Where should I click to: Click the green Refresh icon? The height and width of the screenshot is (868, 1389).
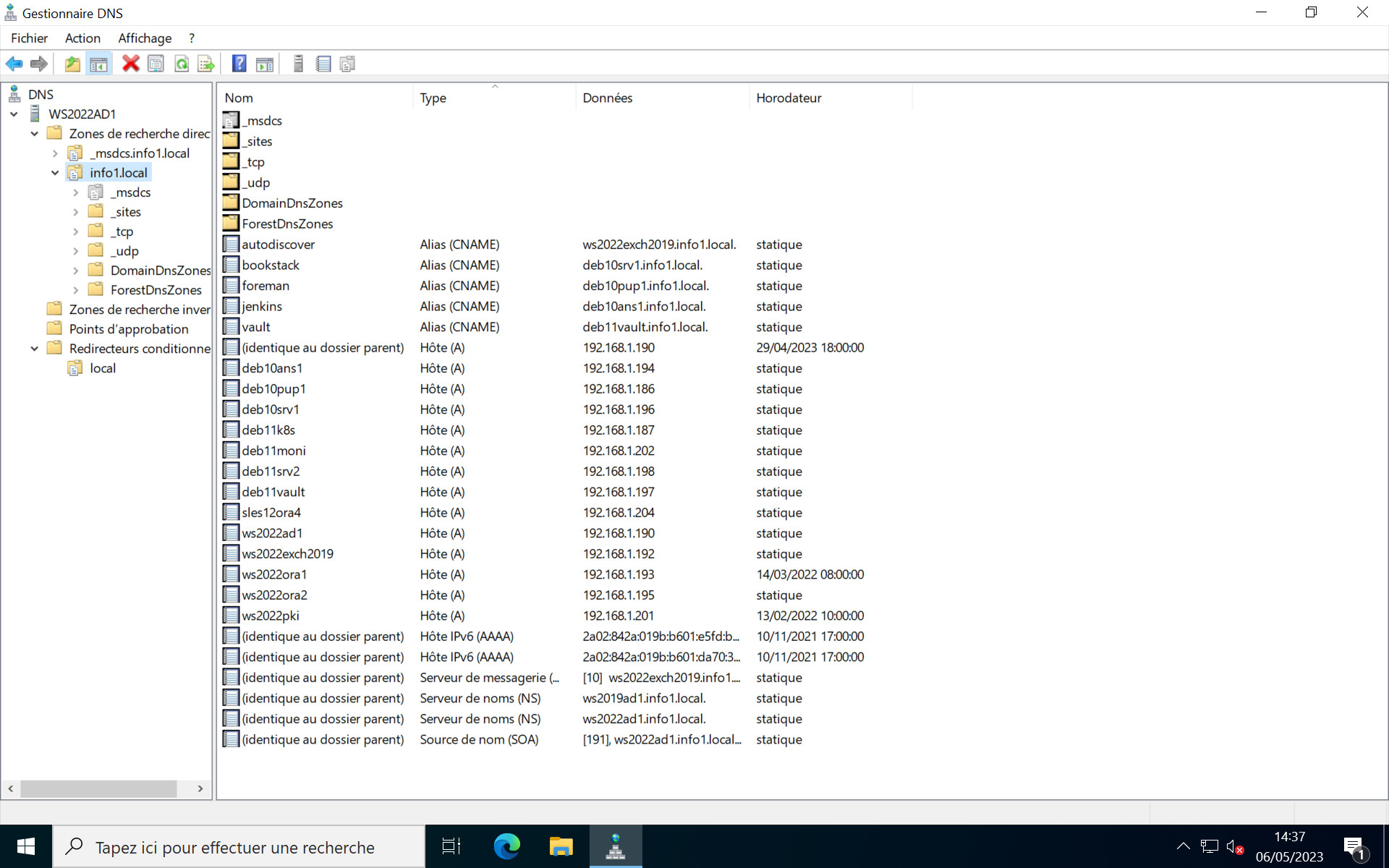(x=182, y=64)
